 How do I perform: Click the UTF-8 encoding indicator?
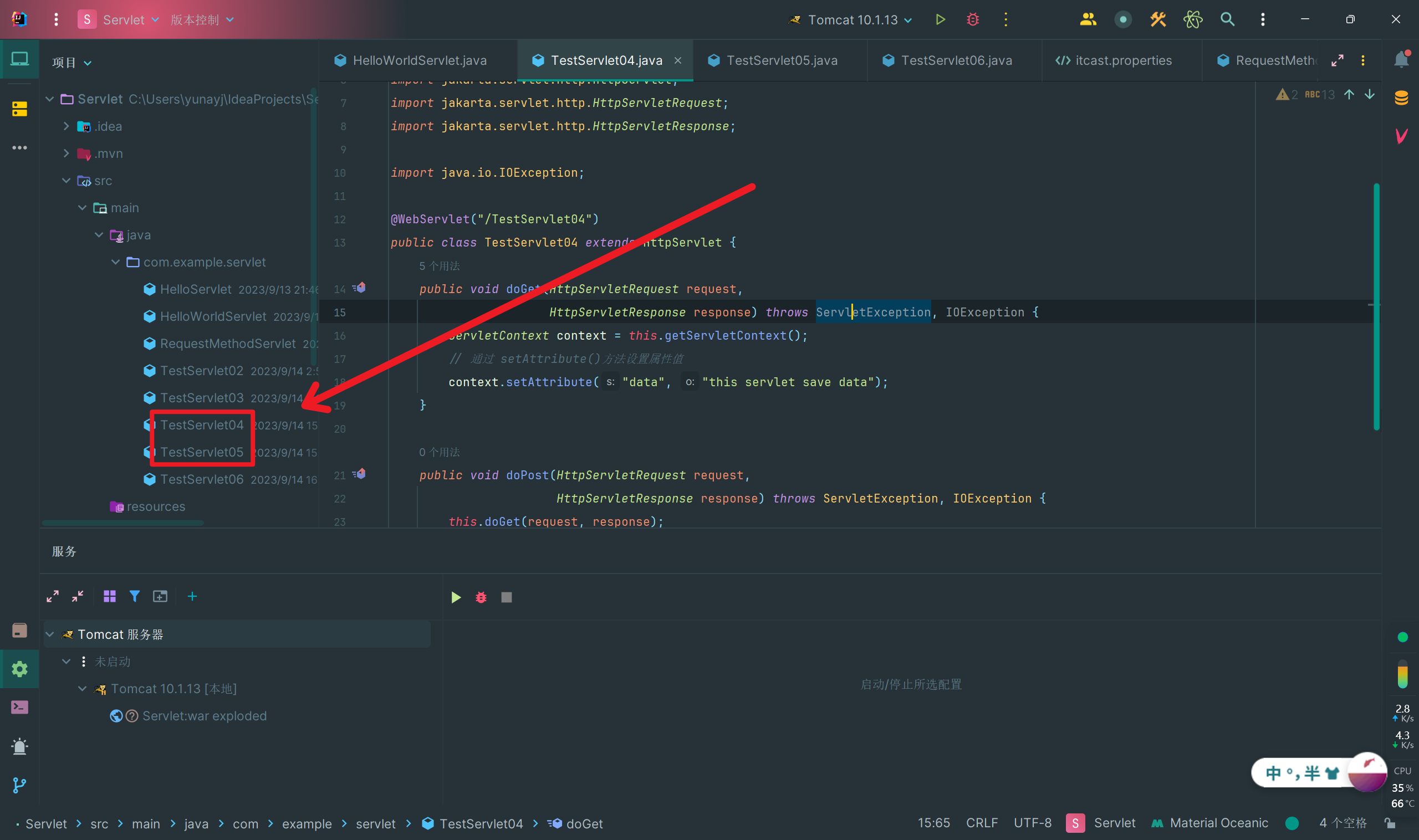tap(1032, 823)
